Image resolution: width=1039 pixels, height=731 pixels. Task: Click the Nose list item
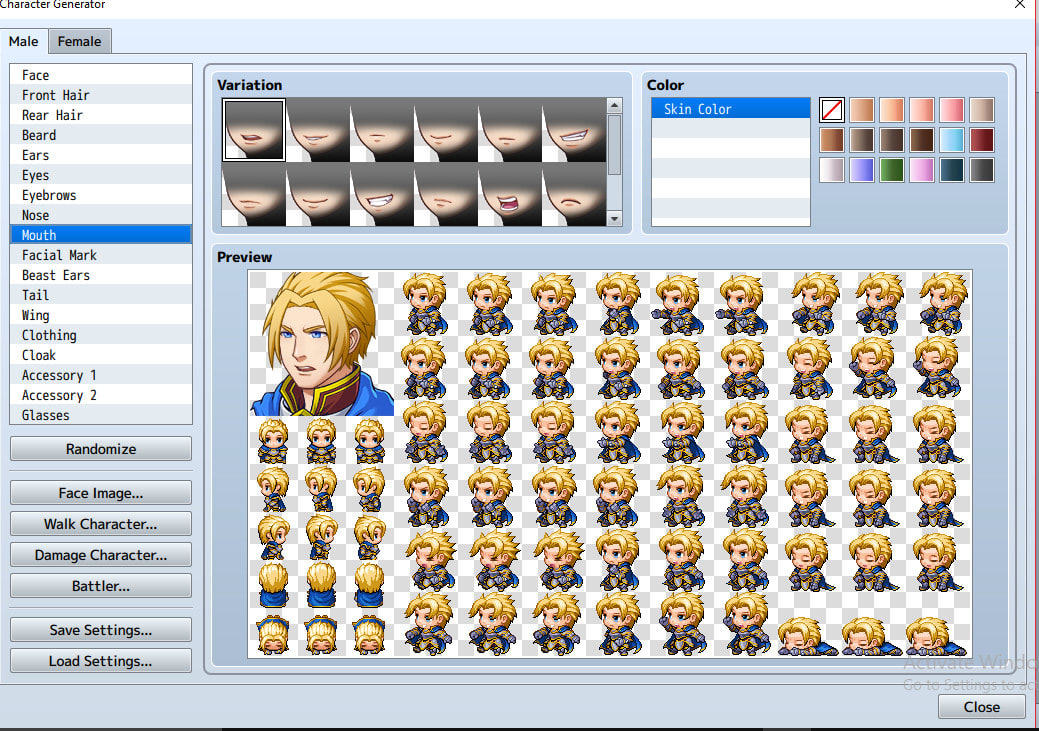(x=101, y=215)
